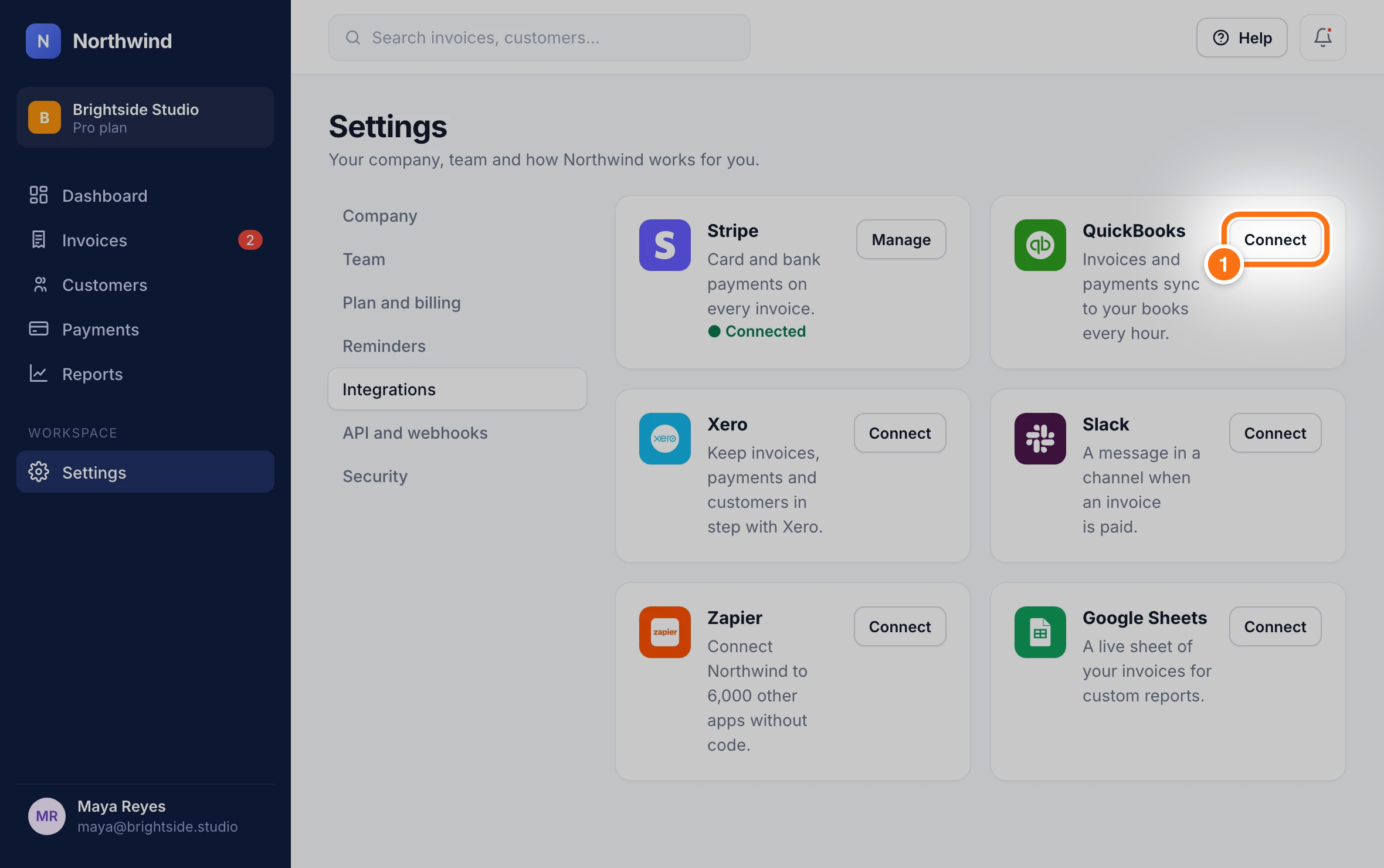Click the Maya Reyes MR avatar
This screenshot has width=1384, height=868.
coord(47,816)
